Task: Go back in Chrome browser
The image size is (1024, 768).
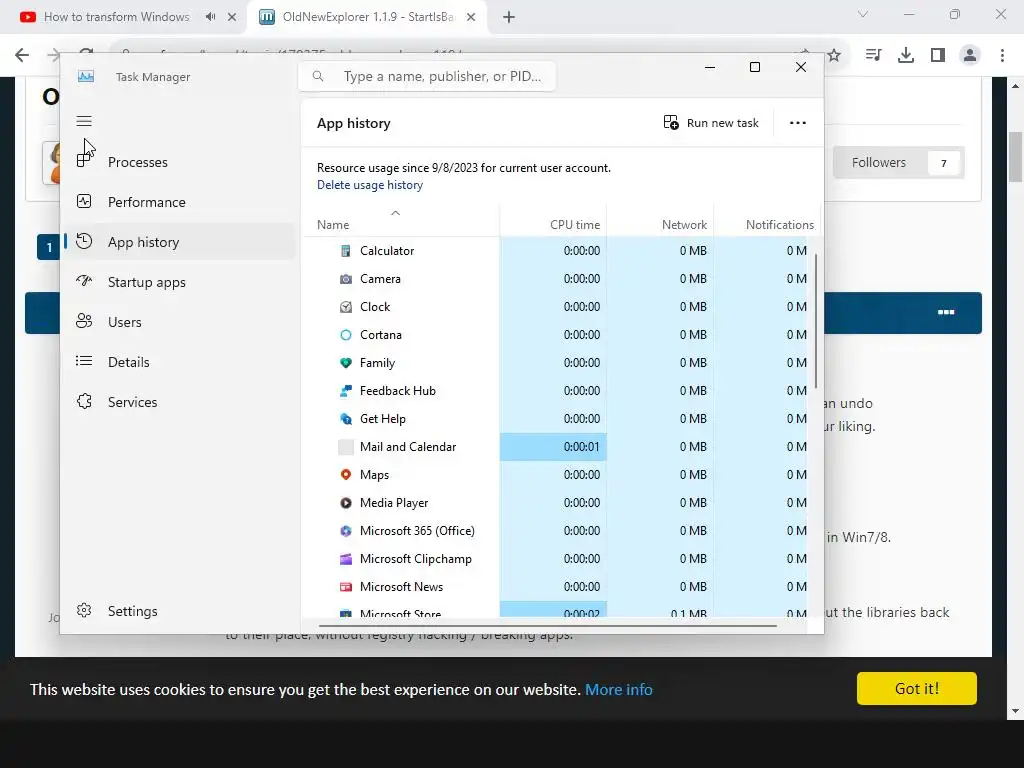Action: (22, 56)
